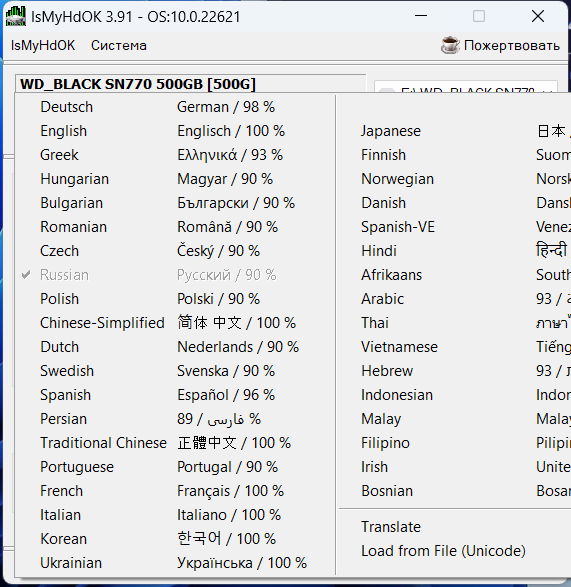571x587 pixels.
Task: Switch interface to Czech
Action: (175, 251)
